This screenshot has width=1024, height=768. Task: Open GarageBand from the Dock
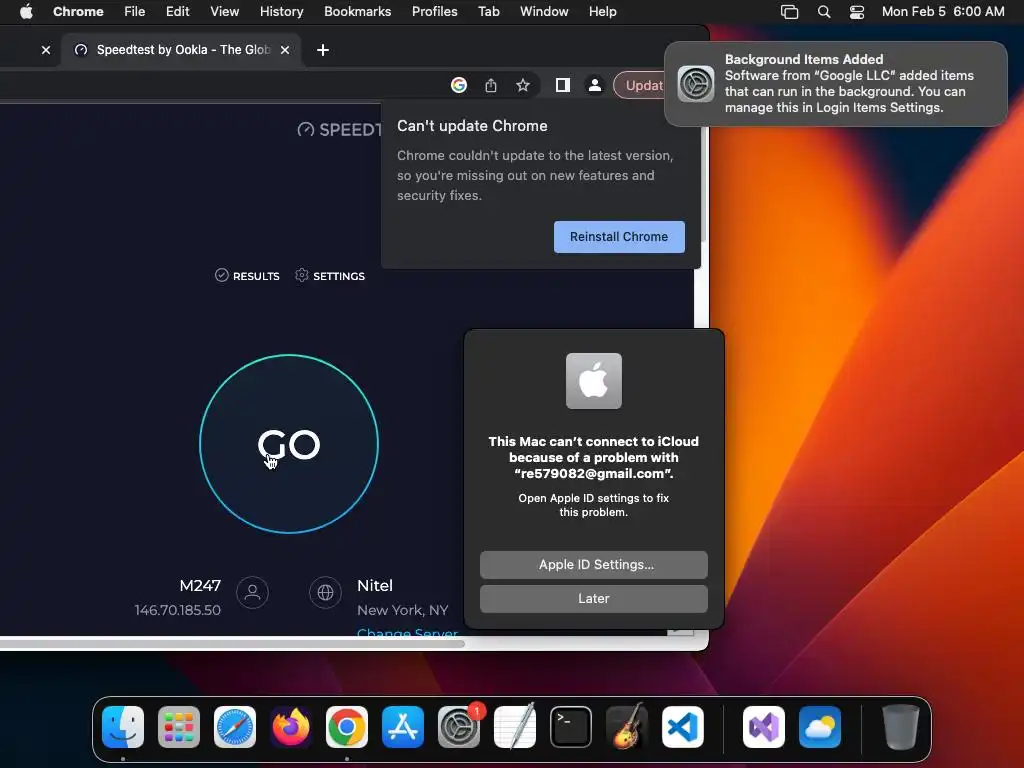627,727
